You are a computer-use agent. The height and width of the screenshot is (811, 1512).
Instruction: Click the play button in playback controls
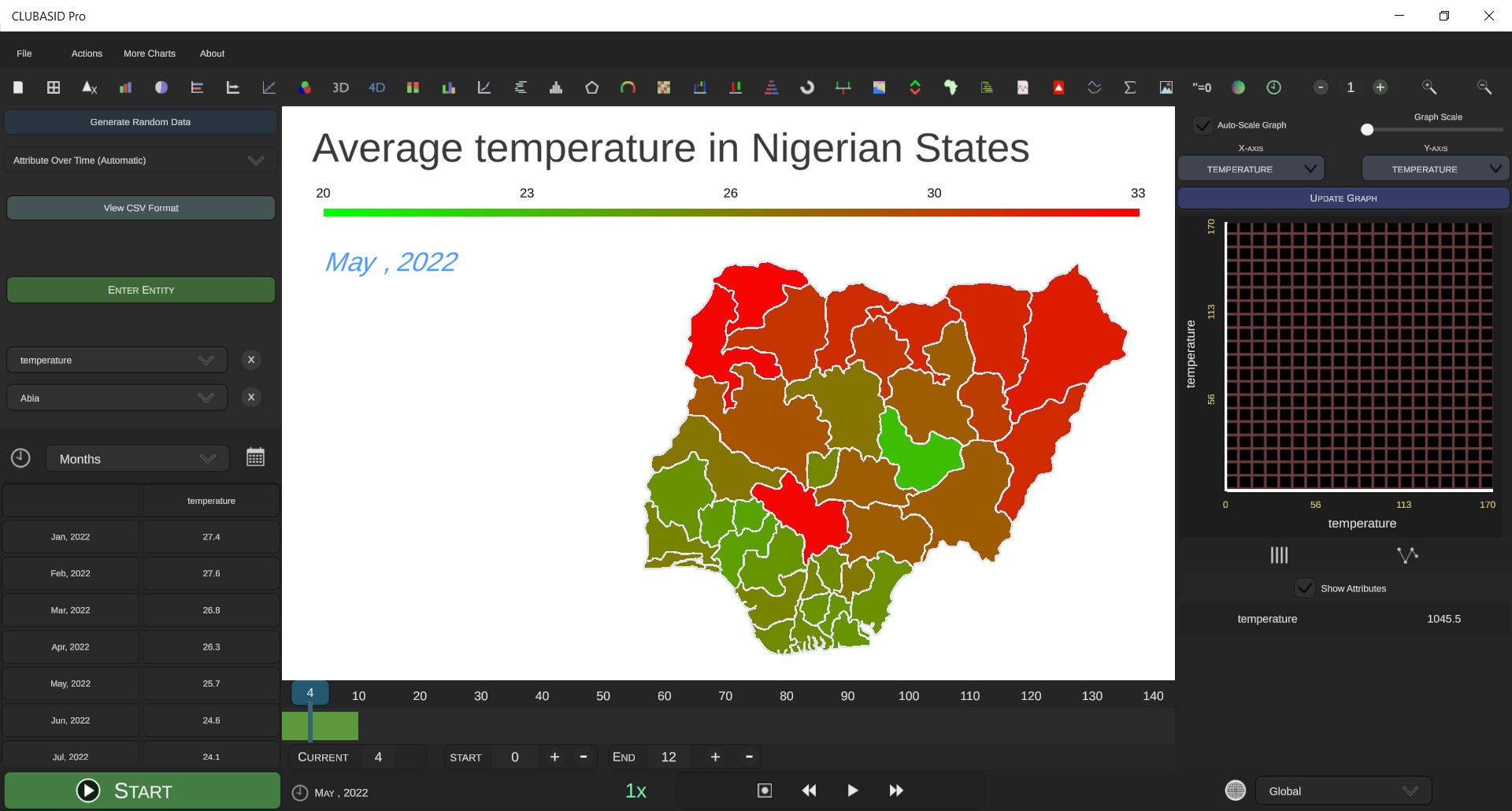click(x=852, y=791)
